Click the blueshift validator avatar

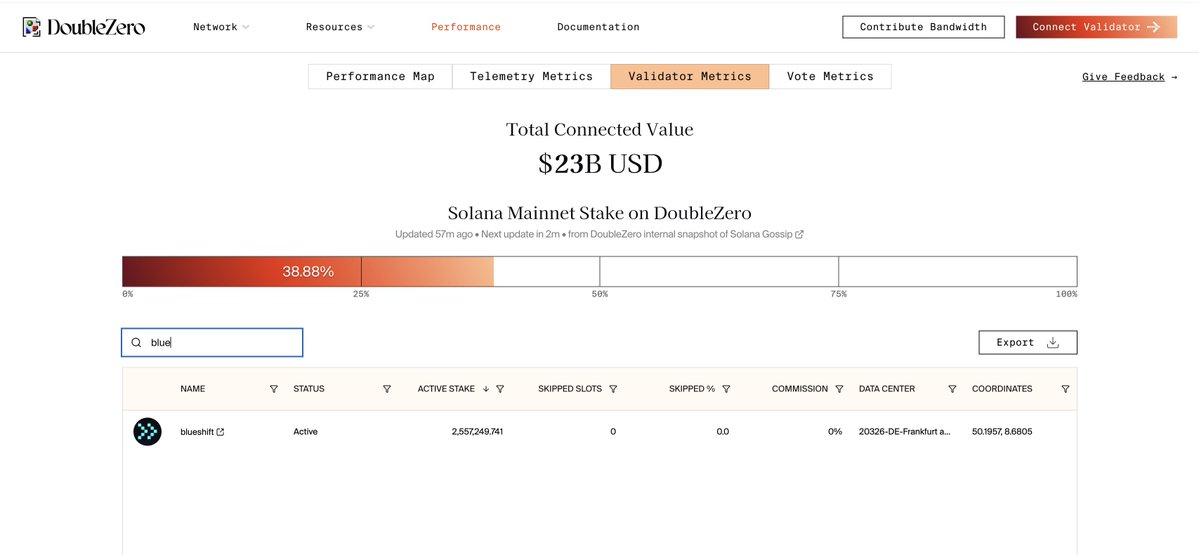pyautogui.click(x=148, y=432)
